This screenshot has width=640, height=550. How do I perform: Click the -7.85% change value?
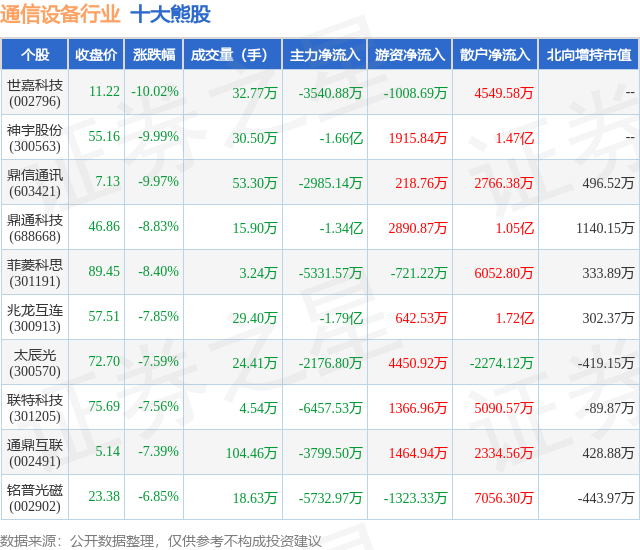click(158, 316)
